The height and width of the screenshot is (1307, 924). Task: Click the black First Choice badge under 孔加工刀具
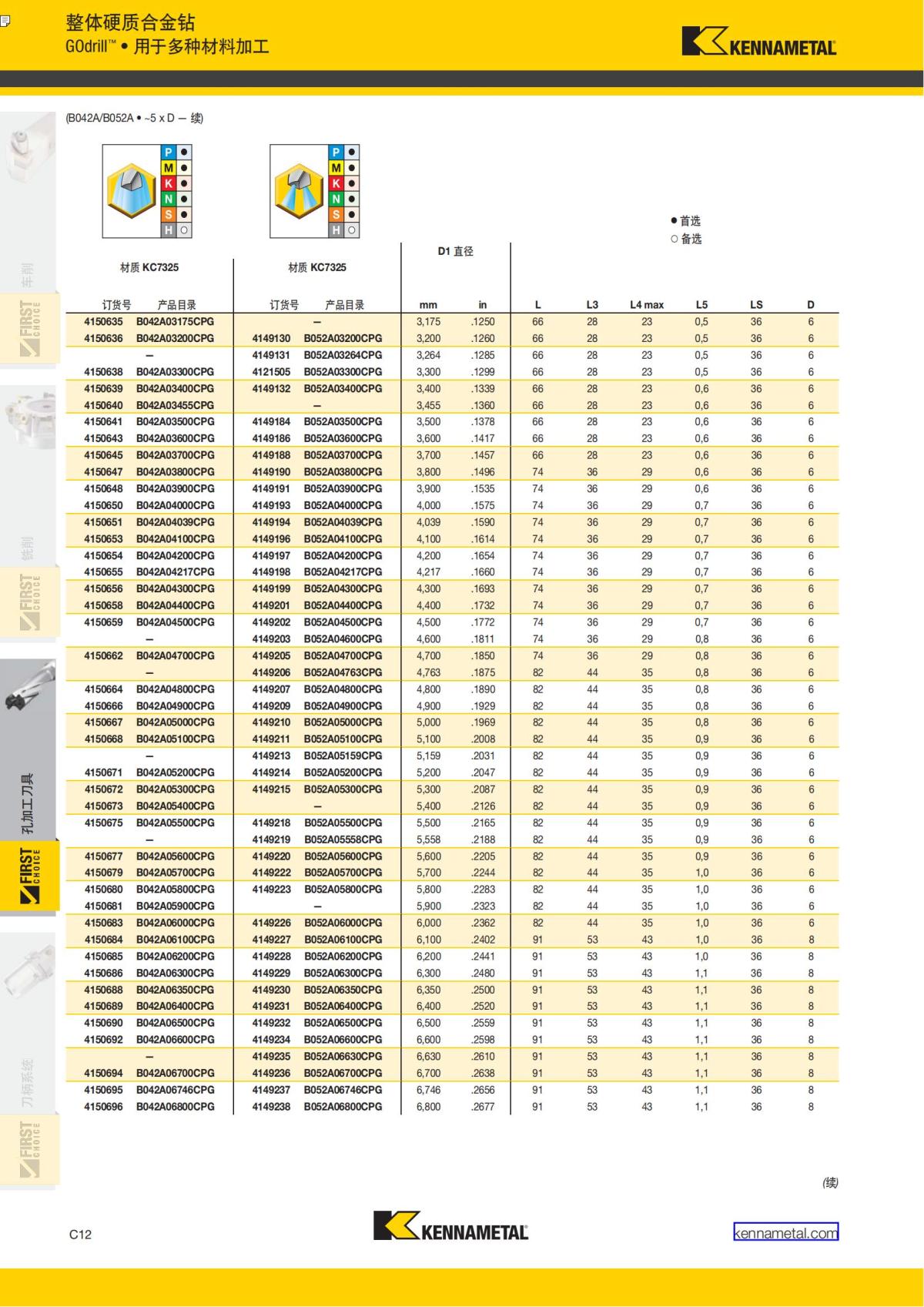tap(29, 876)
